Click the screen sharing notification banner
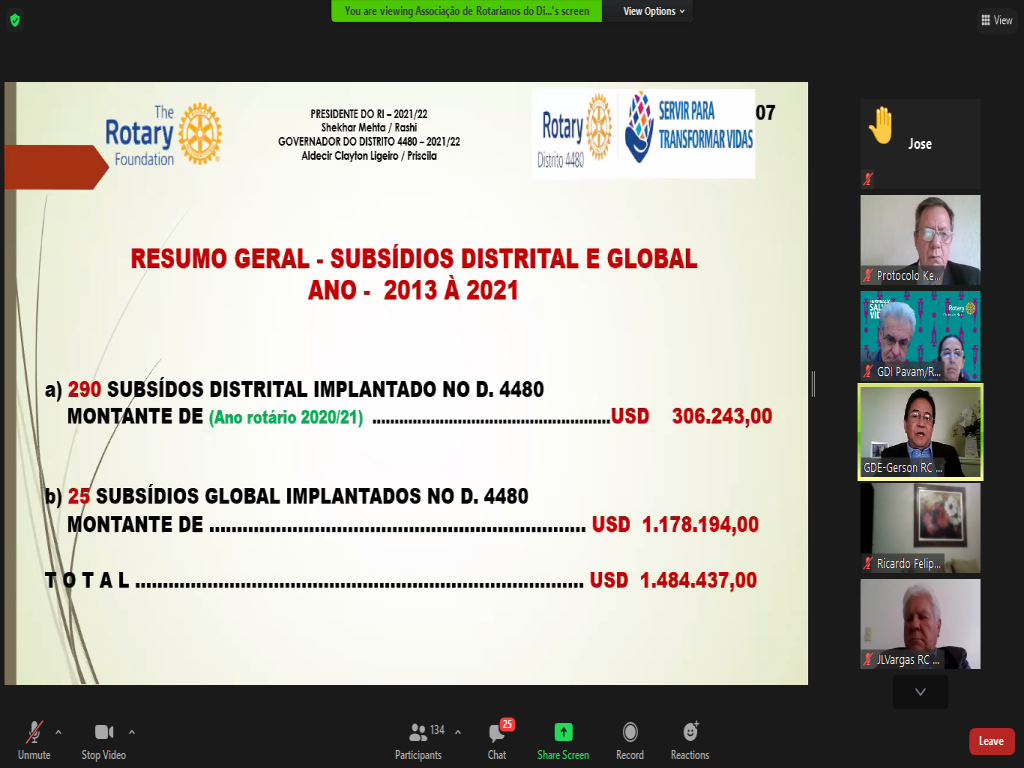 pos(466,11)
